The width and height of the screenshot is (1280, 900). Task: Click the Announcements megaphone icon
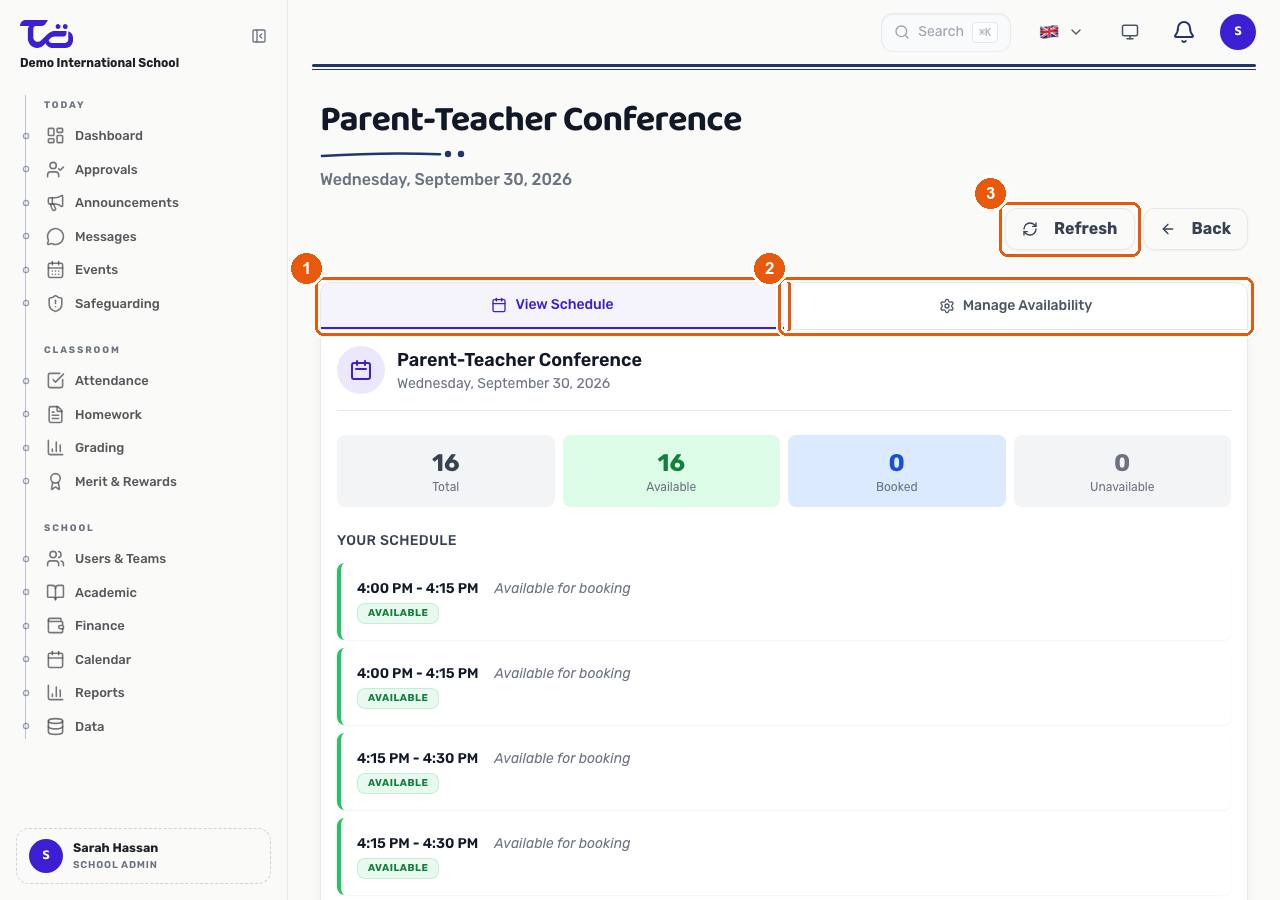pyautogui.click(x=56, y=203)
